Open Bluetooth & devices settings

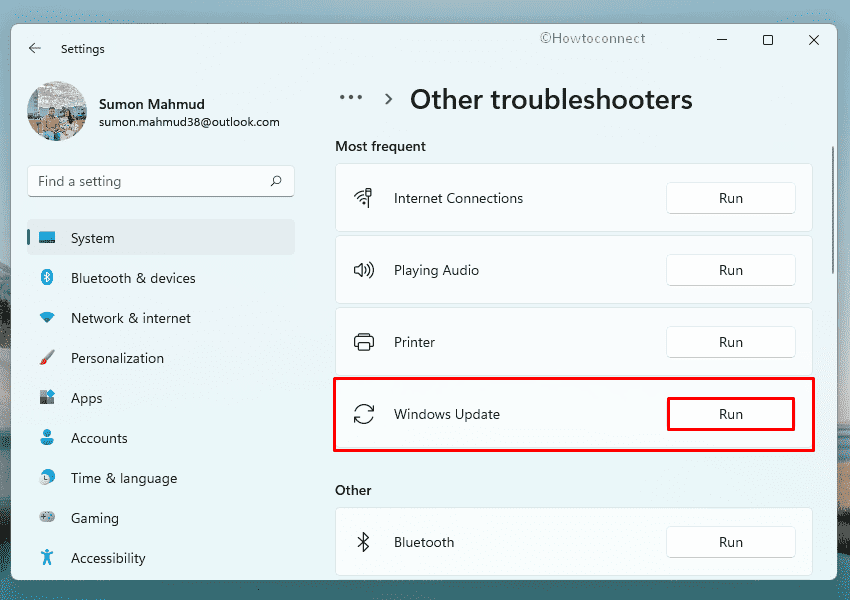(x=160, y=278)
